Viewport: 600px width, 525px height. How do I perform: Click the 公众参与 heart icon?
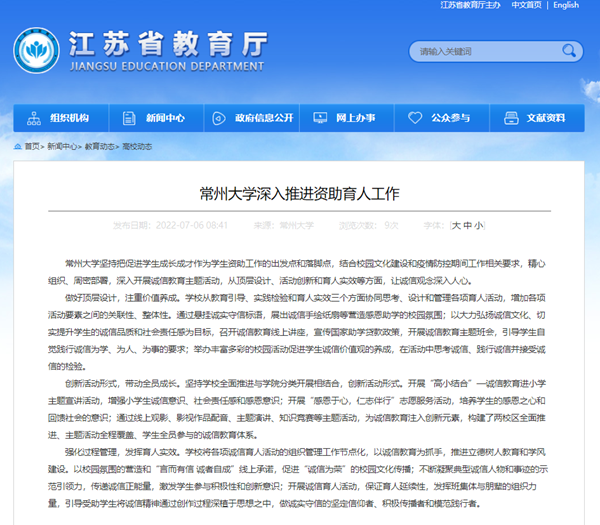[416, 118]
